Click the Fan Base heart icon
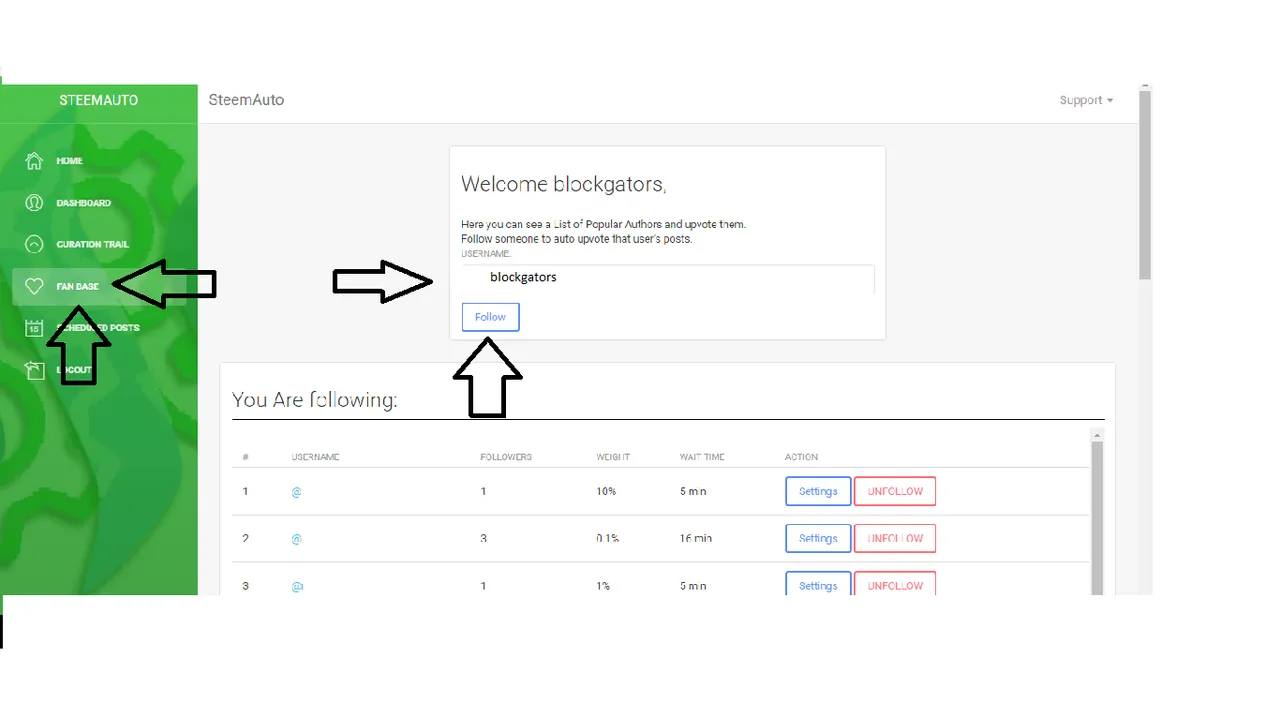This screenshot has height=720, width=1280. tap(34, 286)
